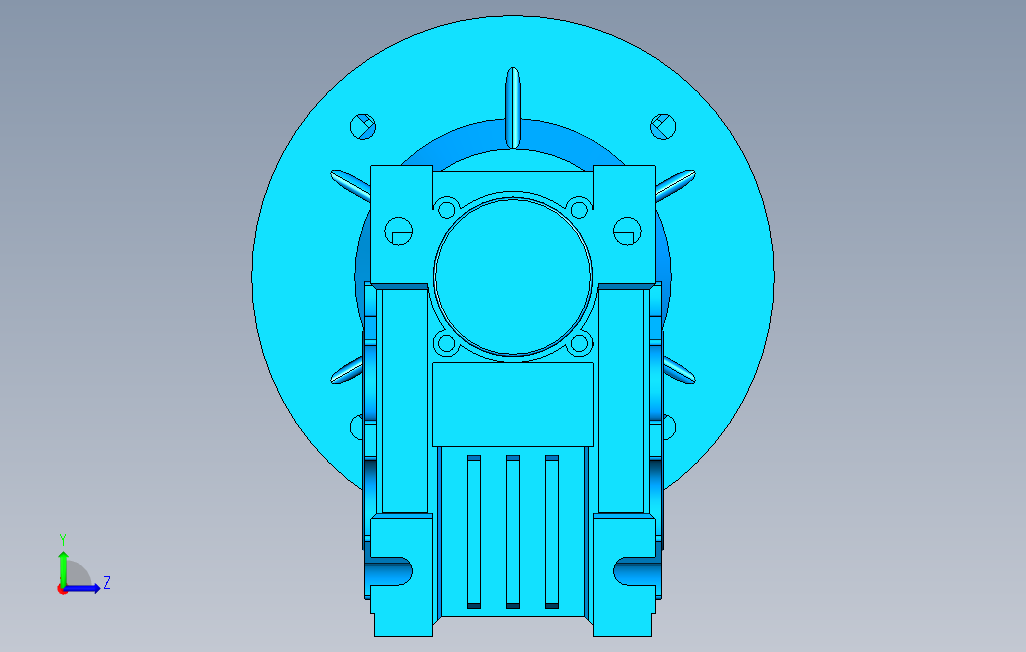
Task: Select the rectangular plate below the central bore
Action: (x=513, y=405)
